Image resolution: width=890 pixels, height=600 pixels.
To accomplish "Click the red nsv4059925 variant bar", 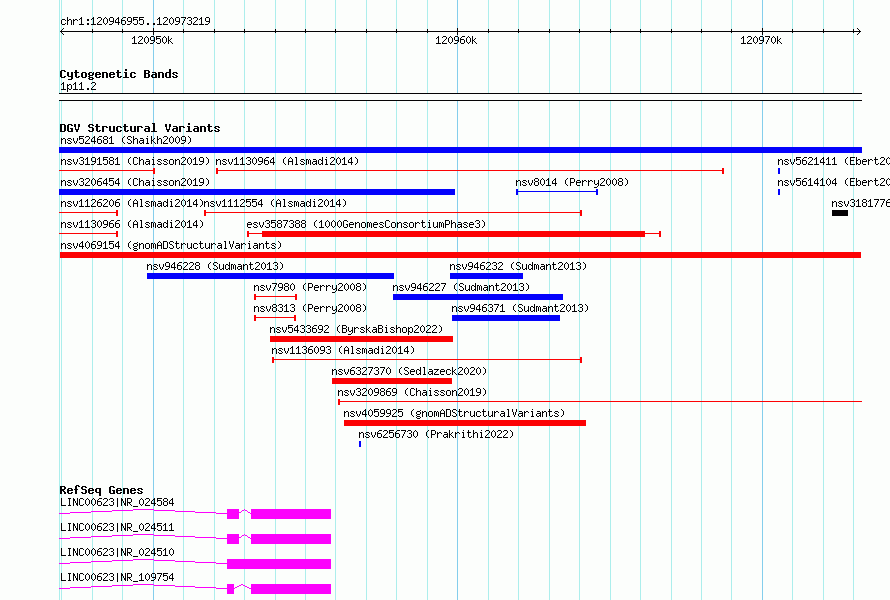I will click(x=465, y=423).
